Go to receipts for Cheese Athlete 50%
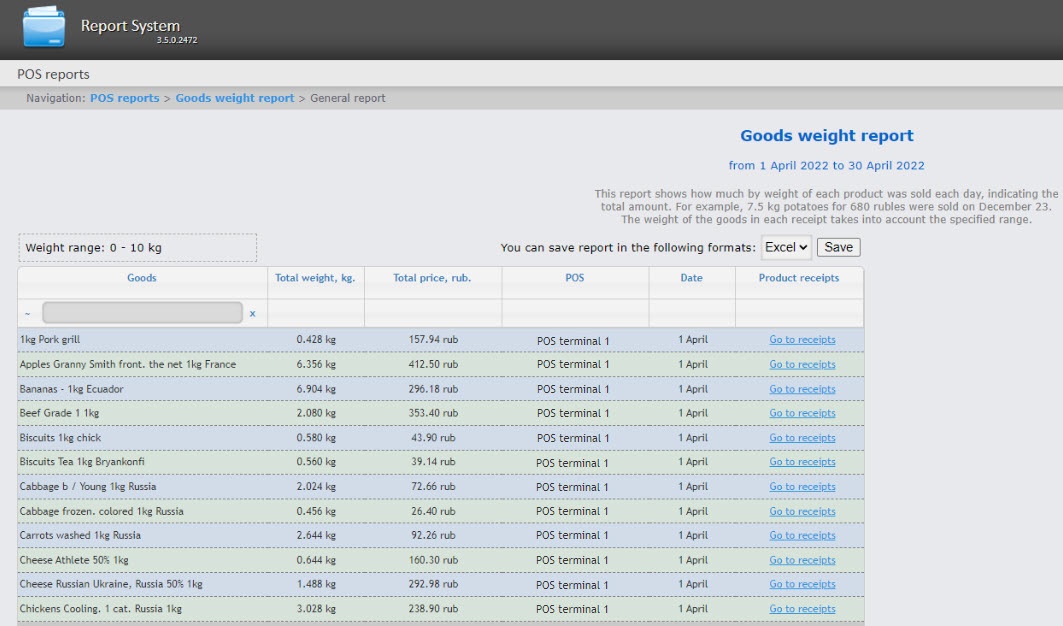Viewport: 1063px width, 626px height. click(802, 560)
